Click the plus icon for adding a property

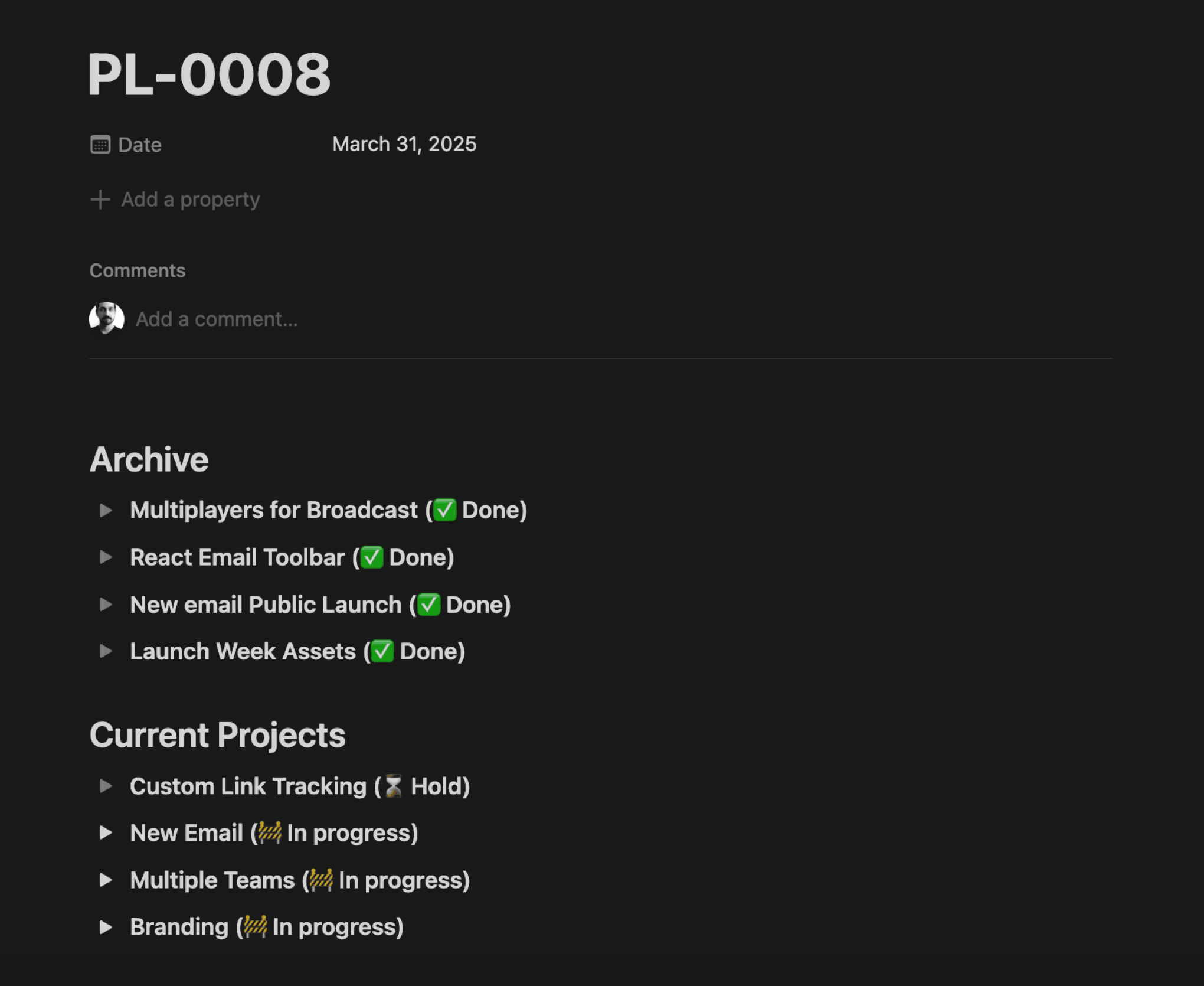[x=100, y=200]
